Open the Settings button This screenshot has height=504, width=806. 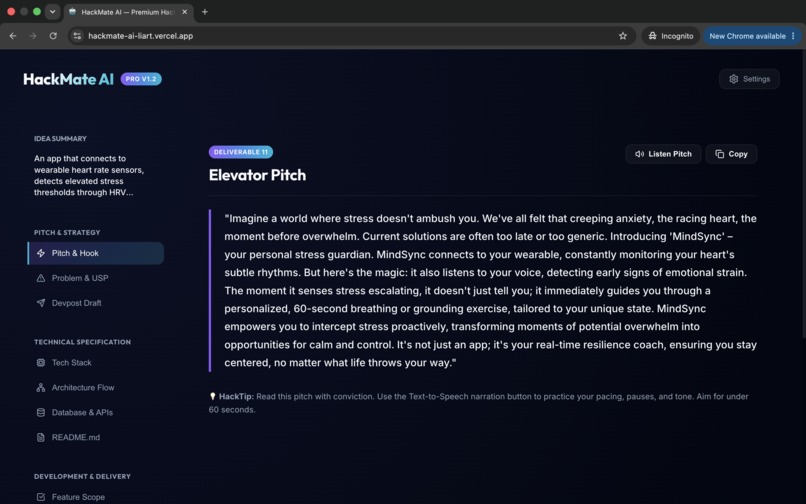[x=749, y=79]
